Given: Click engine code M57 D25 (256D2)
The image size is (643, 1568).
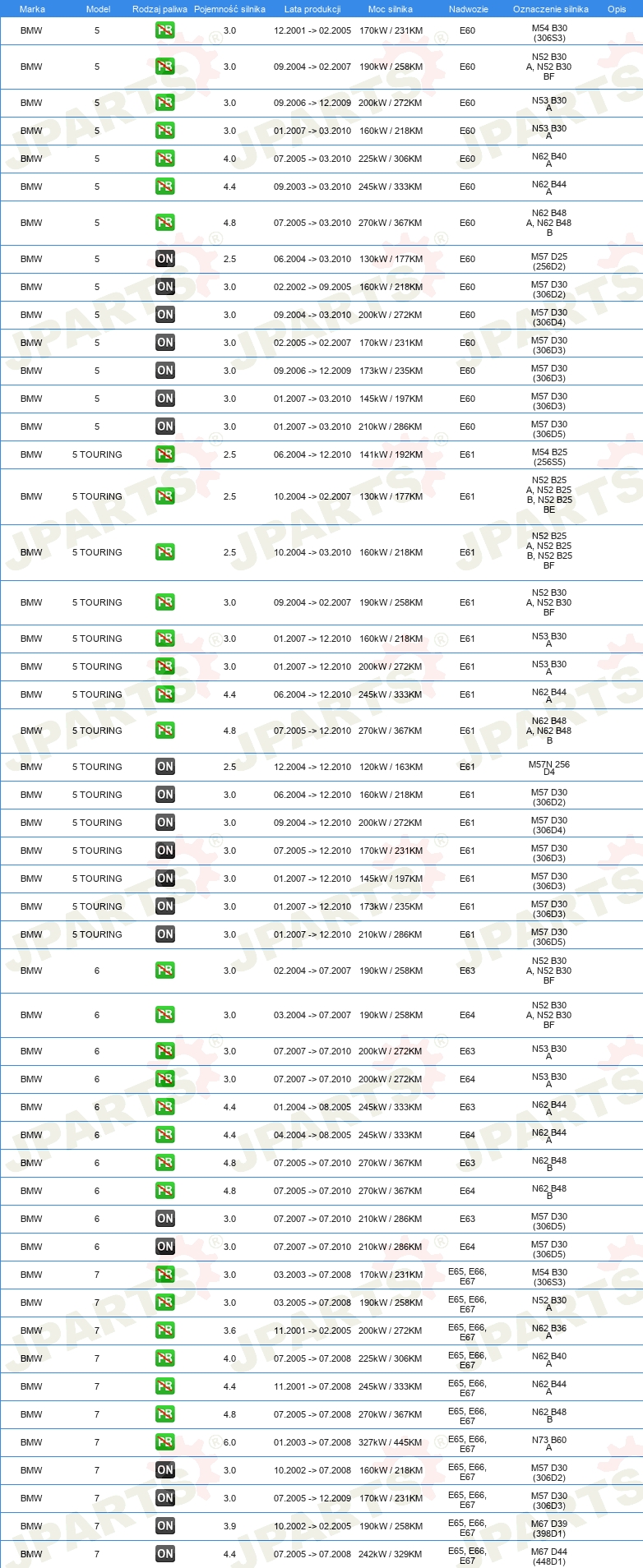Looking at the screenshot, I should (549, 261).
